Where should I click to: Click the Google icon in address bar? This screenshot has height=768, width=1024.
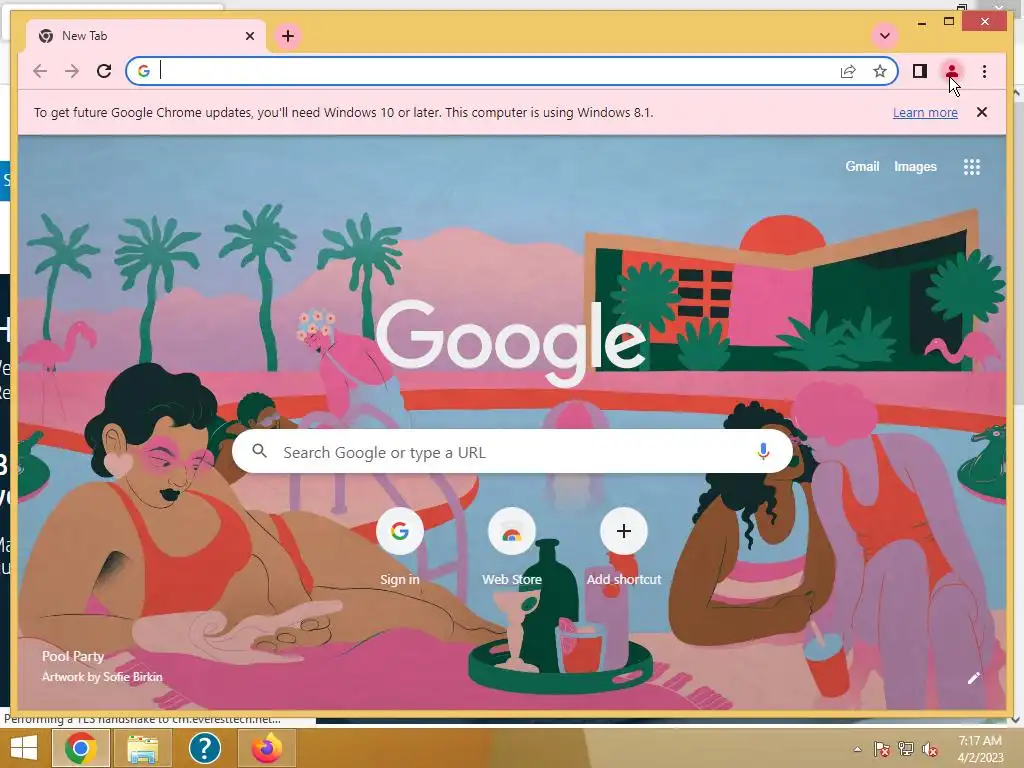[144, 71]
